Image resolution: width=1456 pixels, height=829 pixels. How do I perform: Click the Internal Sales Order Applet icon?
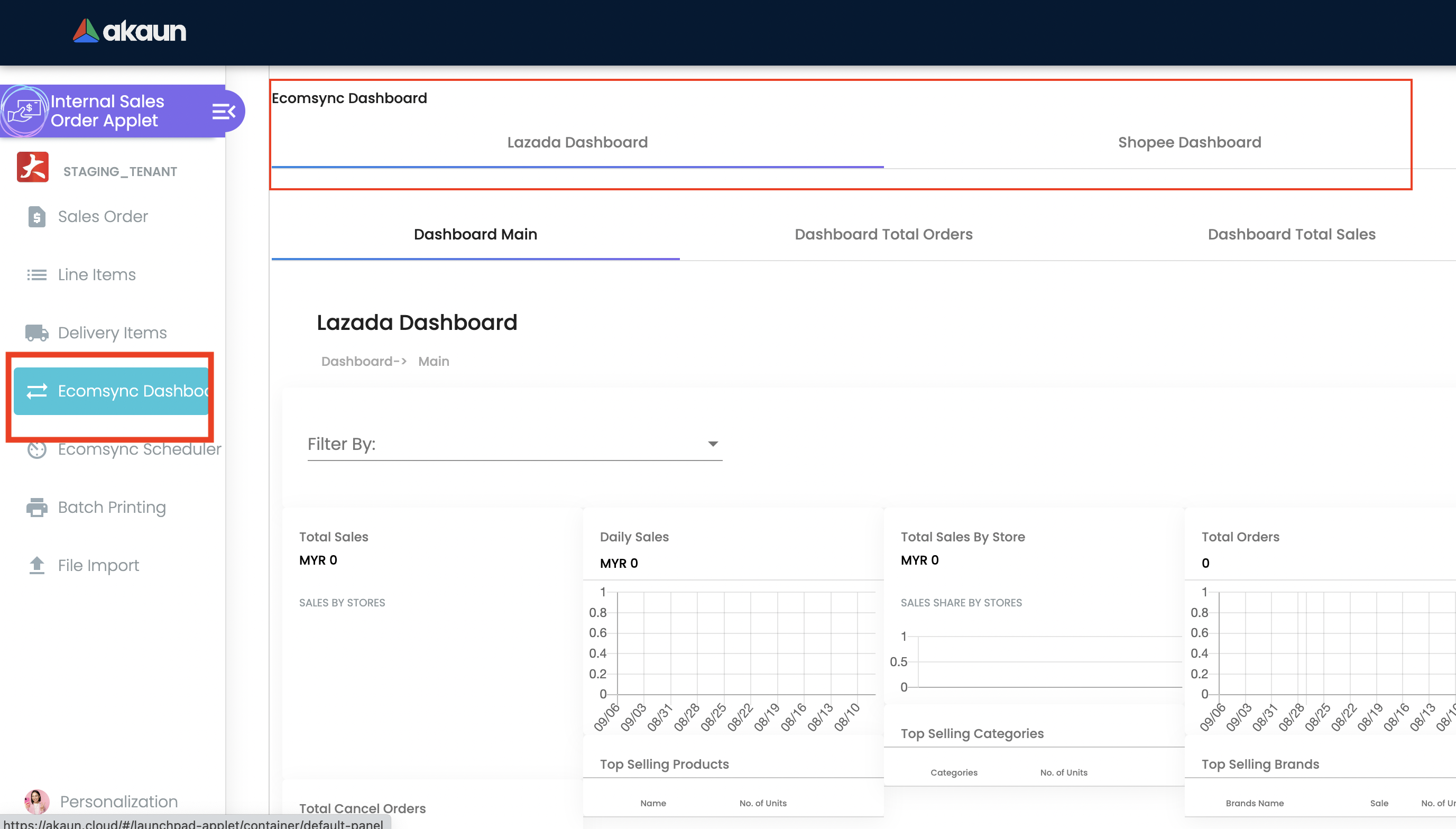24,111
